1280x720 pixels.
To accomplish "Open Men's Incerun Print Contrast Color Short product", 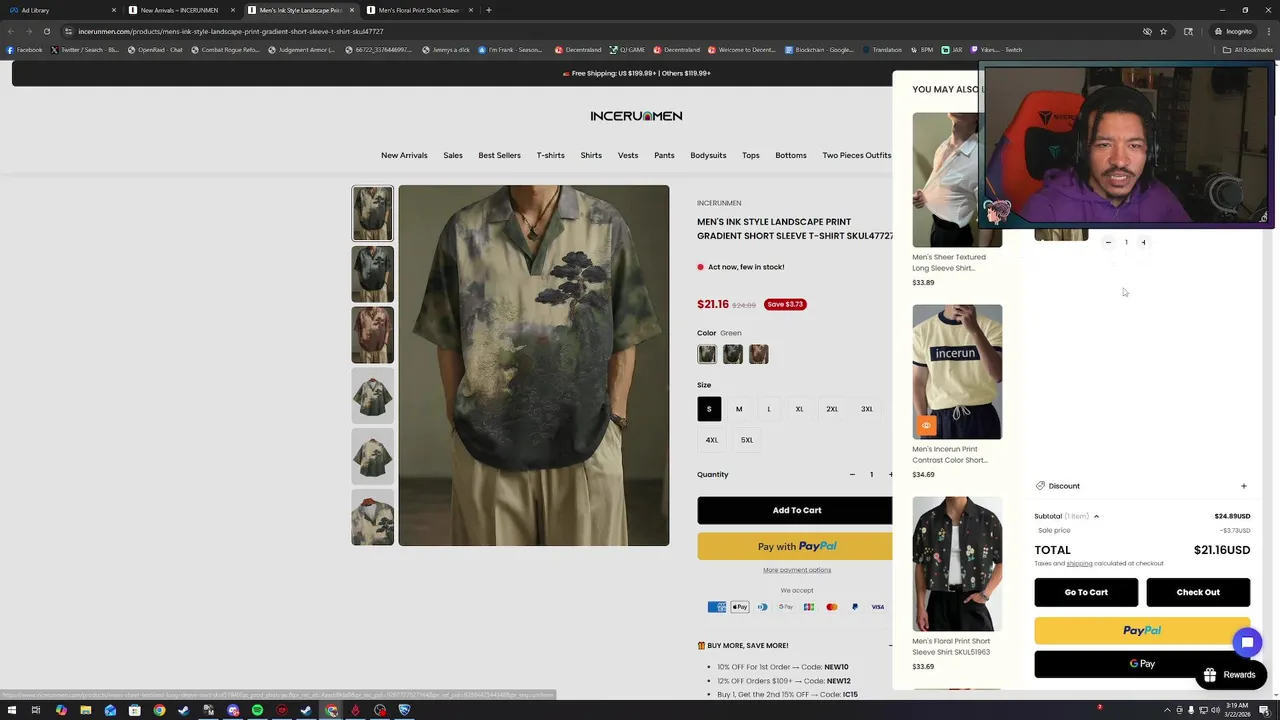I will [950, 454].
